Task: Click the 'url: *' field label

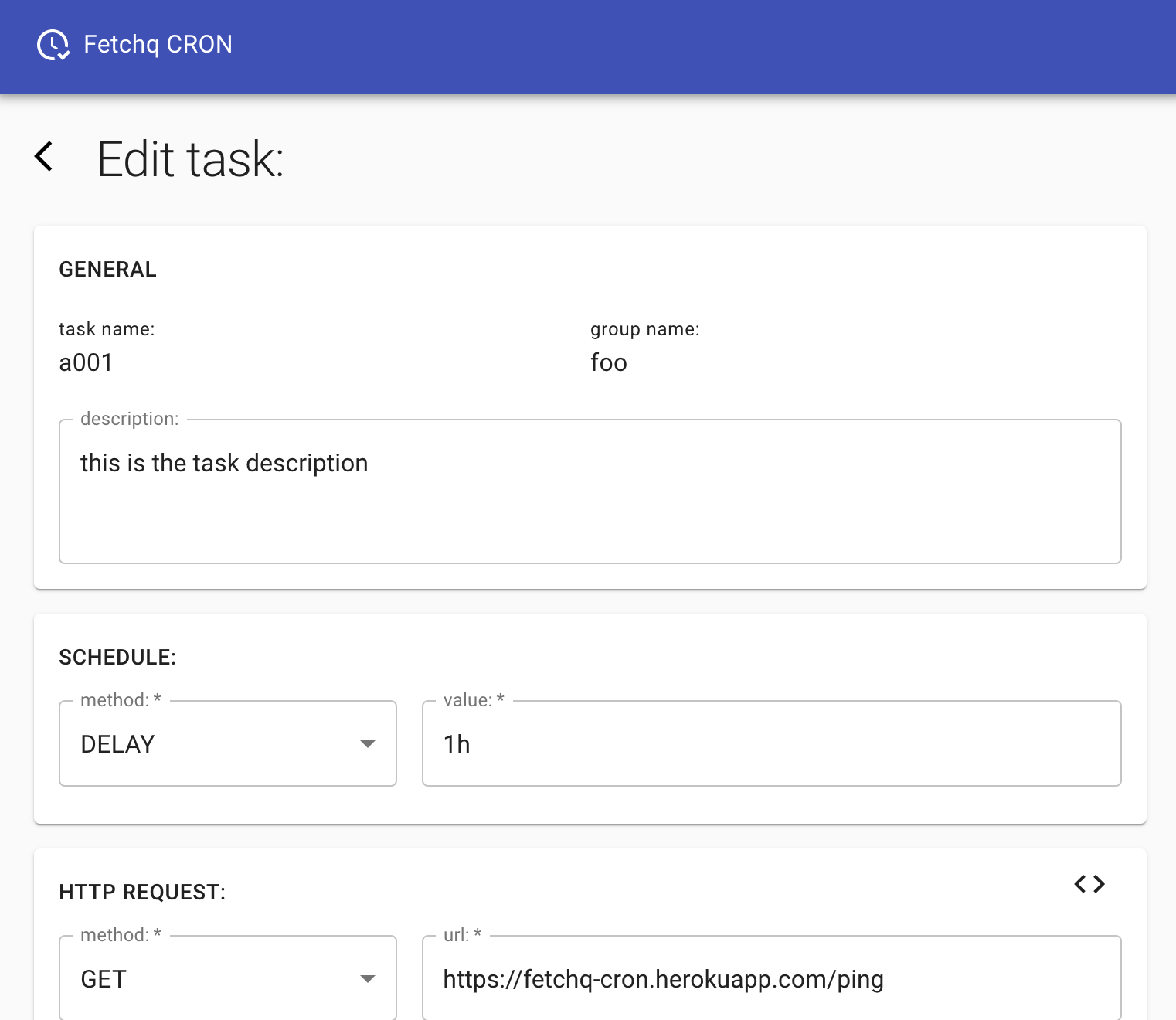Action: point(462,935)
